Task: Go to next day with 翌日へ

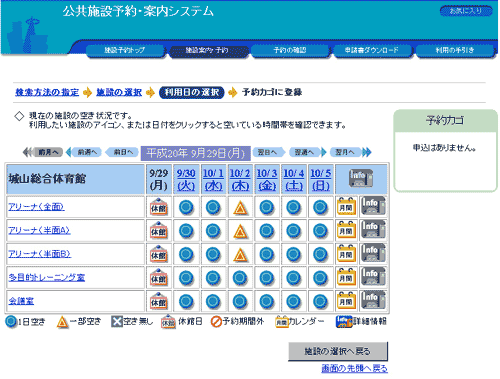Action: coord(269,152)
